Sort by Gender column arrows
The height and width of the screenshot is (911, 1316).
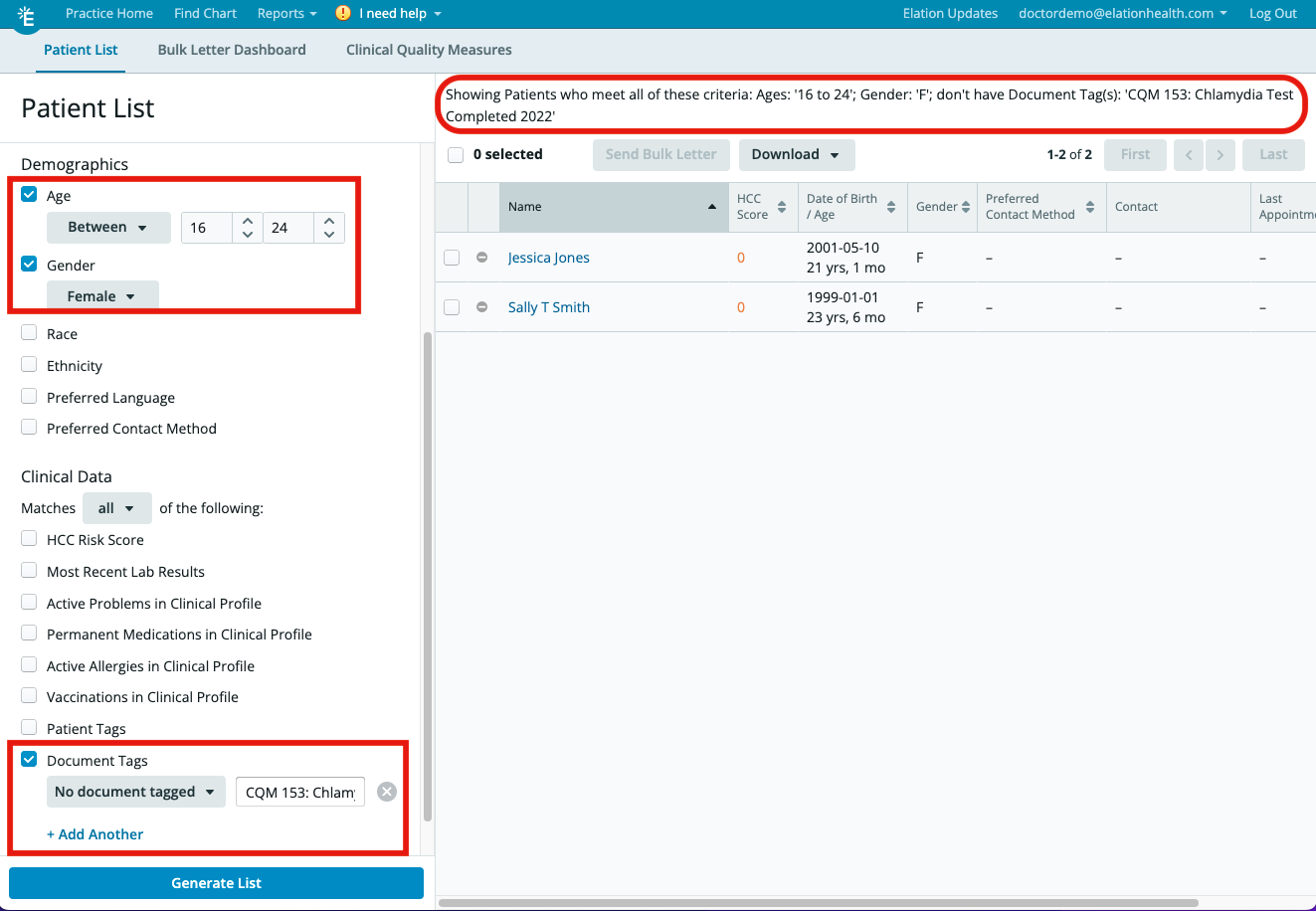point(966,207)
